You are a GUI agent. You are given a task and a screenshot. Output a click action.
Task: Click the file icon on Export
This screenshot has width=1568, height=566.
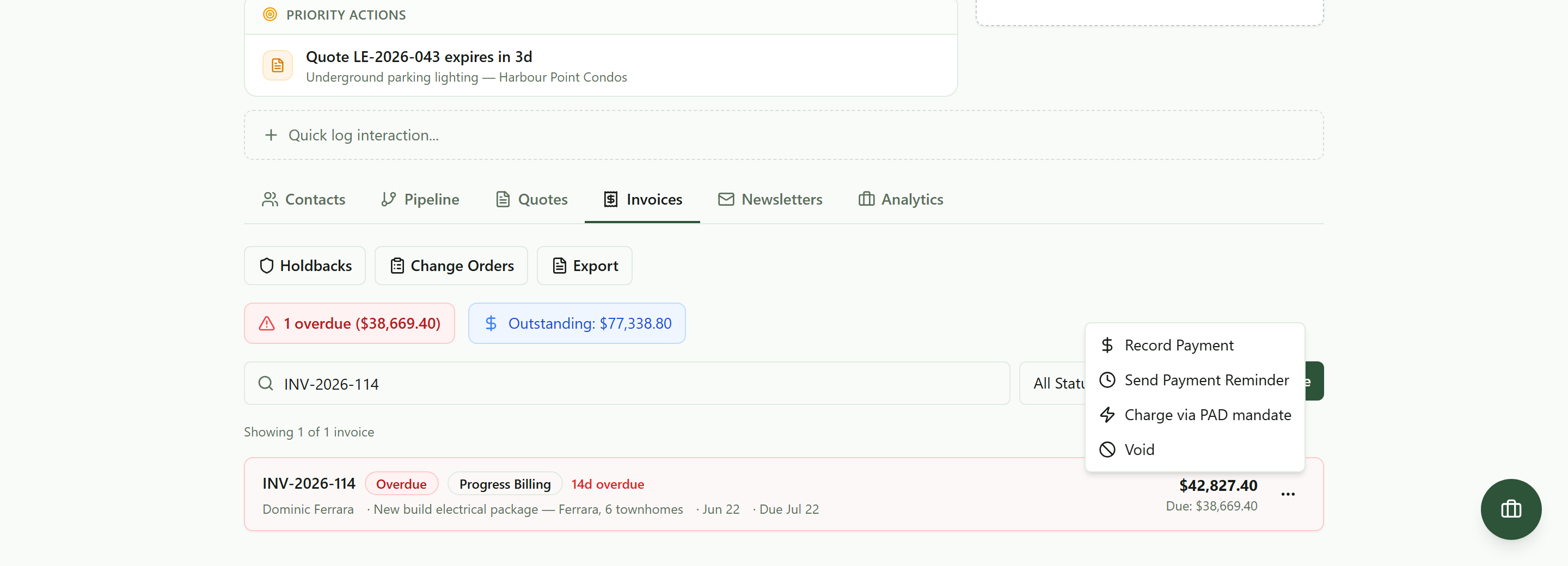pyautogui.click(x=559, y=266)
